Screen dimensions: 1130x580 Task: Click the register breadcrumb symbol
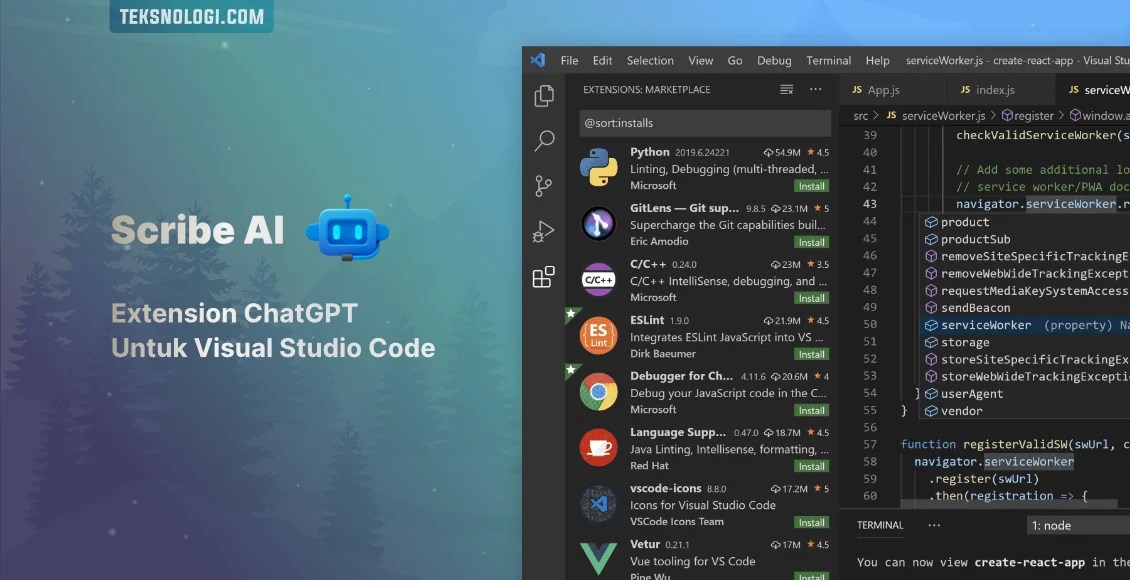click(1028, 115)
